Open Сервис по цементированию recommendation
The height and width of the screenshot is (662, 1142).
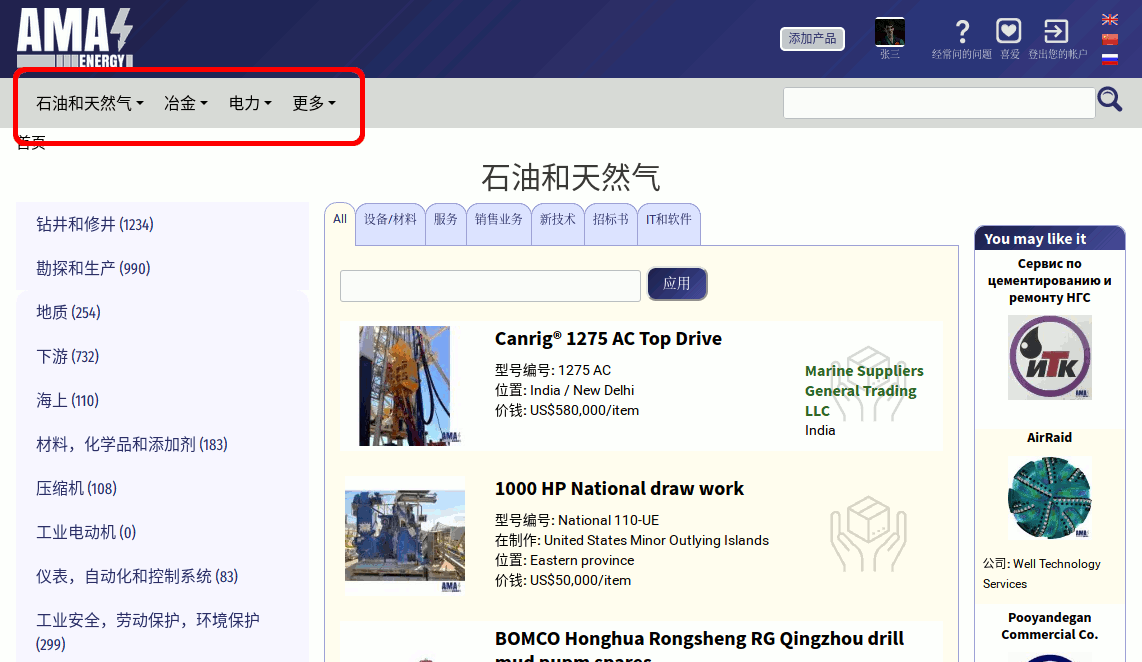tap(1050, 280)
